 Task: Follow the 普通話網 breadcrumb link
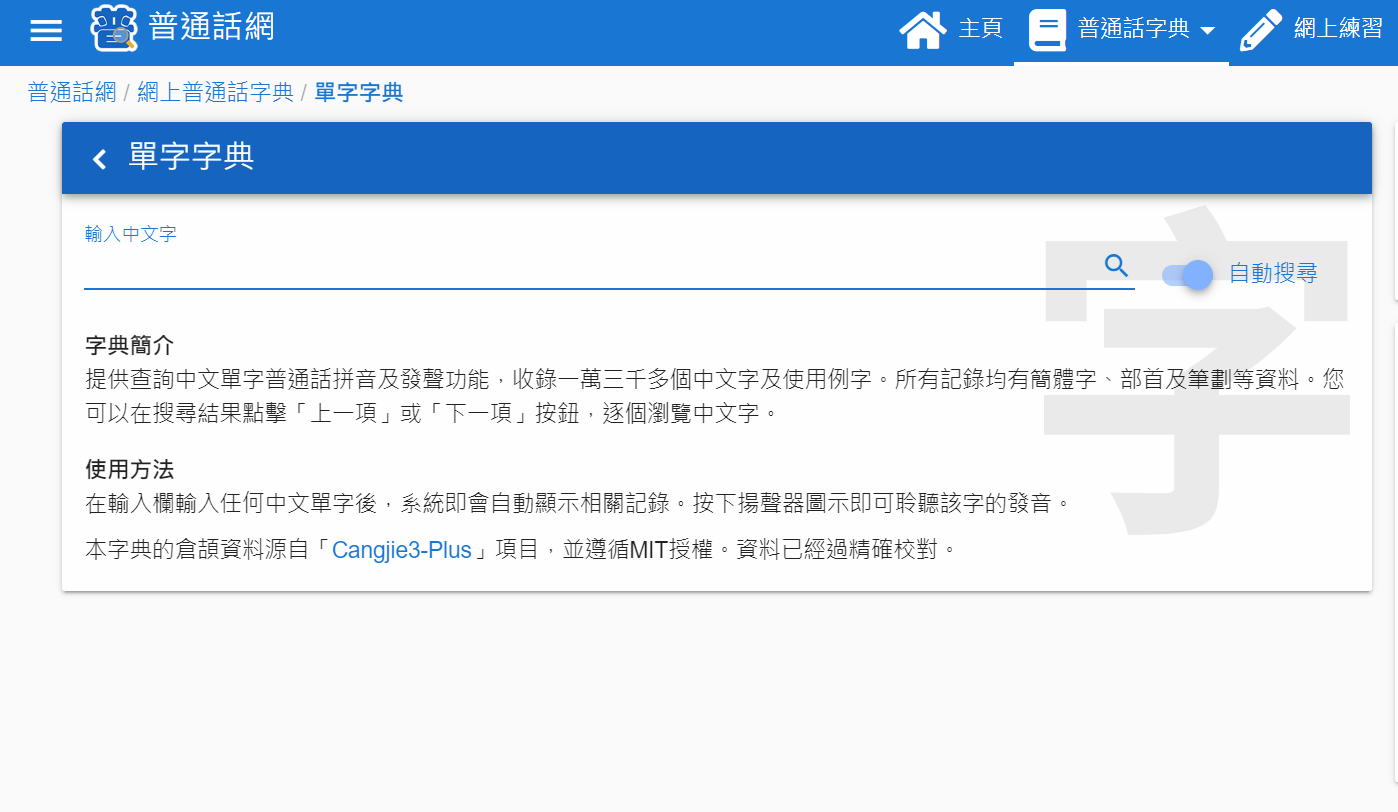tap(72, 93)
